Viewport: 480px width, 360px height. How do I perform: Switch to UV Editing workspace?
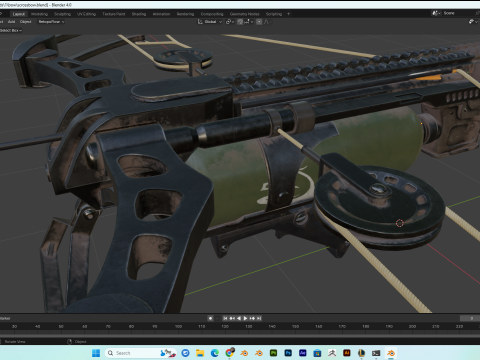point(86,14)
